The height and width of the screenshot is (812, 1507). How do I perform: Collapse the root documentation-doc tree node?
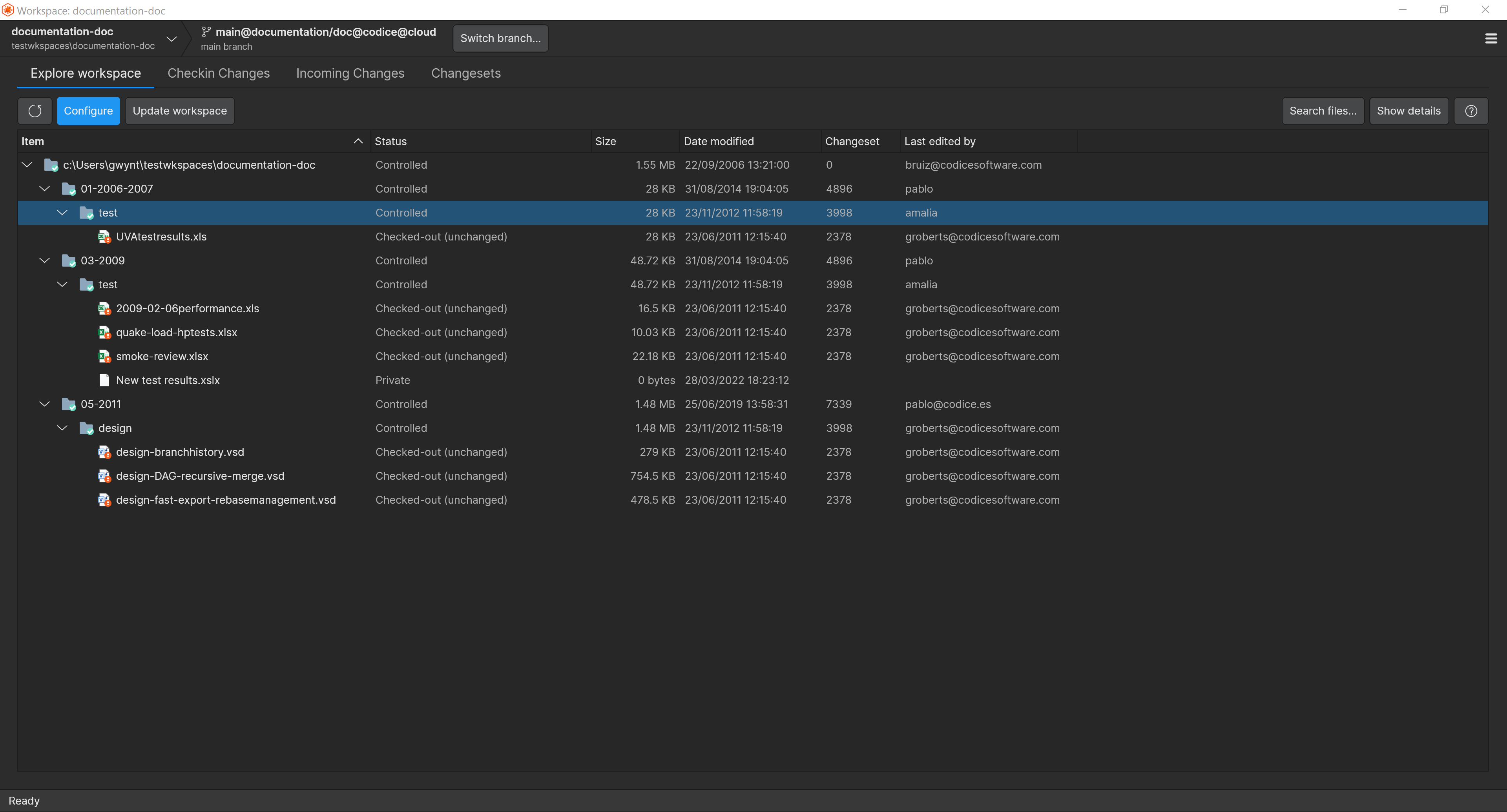27,164
